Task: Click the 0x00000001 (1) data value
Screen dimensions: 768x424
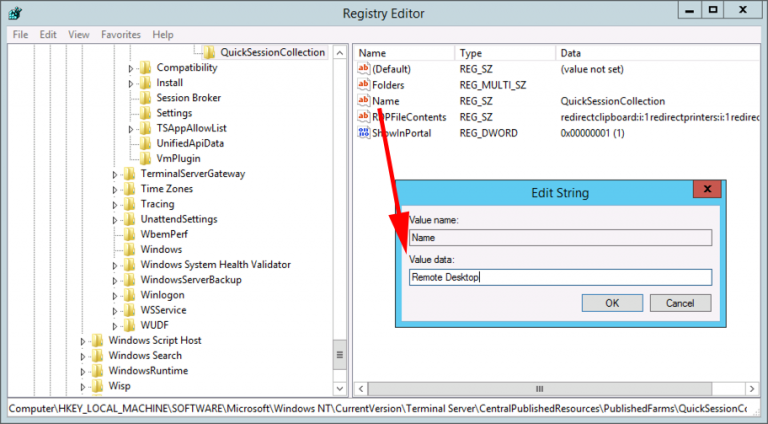Action: [x=592, y=133]
